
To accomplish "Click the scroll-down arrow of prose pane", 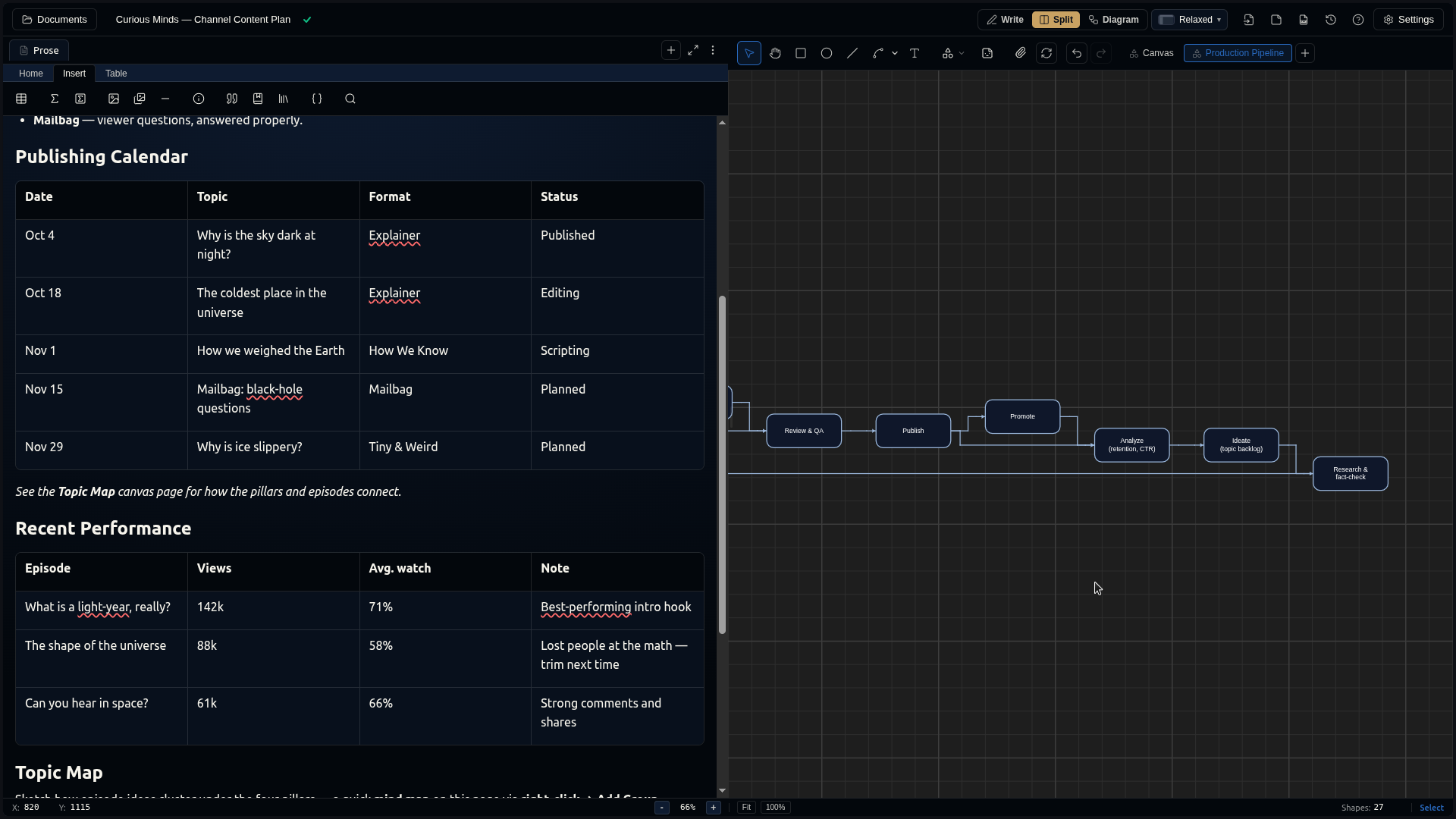I will click(722, 791).
